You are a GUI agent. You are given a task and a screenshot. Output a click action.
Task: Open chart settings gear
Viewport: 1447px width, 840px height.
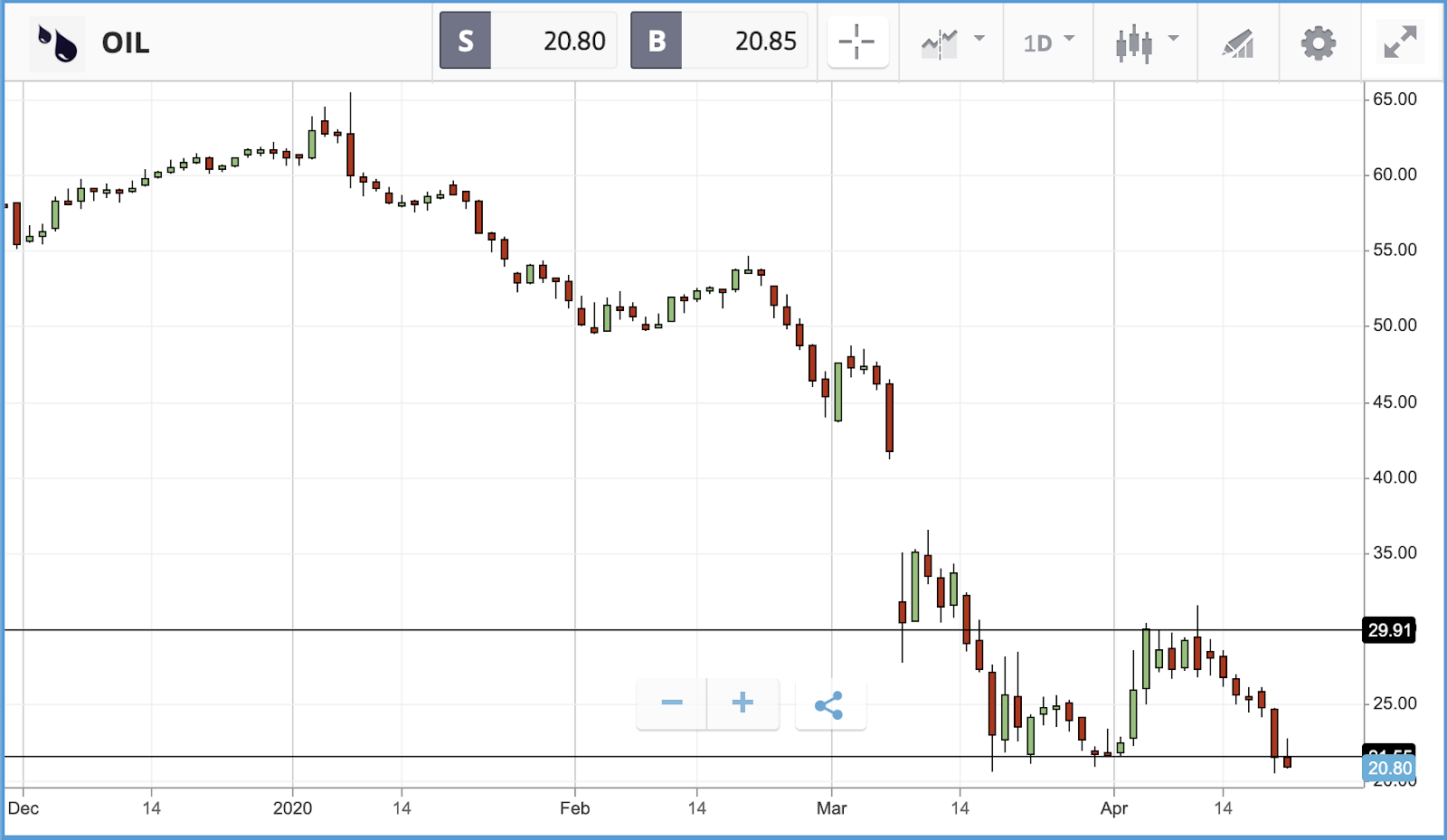1319,42
